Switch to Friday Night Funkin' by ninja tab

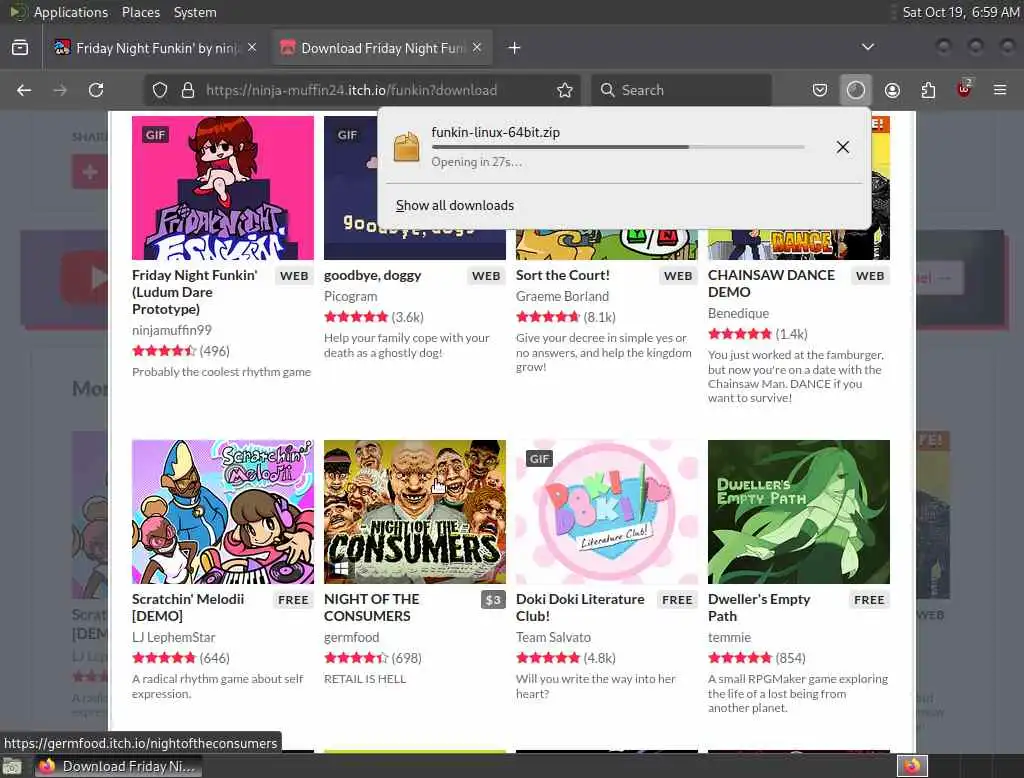point(155,48)
